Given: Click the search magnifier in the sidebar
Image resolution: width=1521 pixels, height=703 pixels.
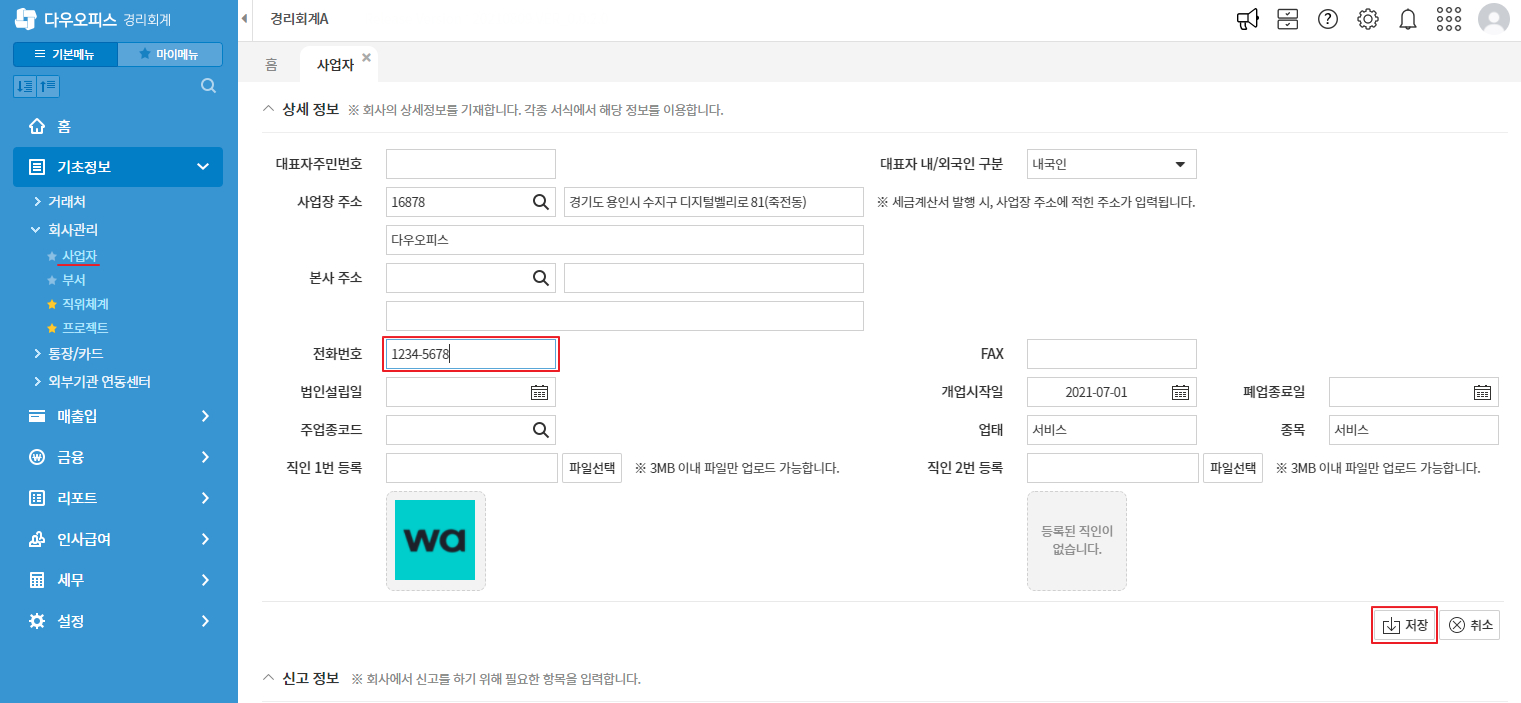Looking at the screenshot, I should (x=207, y=85).
